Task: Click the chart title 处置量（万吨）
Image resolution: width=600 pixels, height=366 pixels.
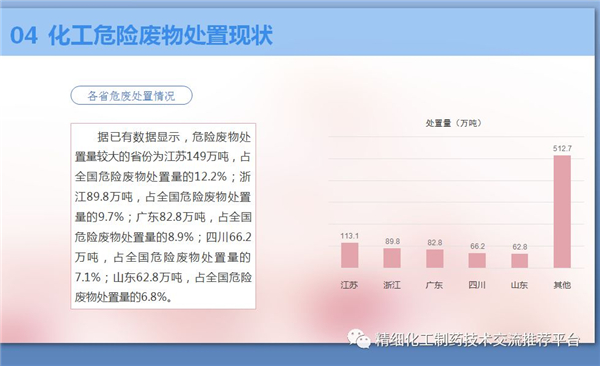Action: [453, 123]
